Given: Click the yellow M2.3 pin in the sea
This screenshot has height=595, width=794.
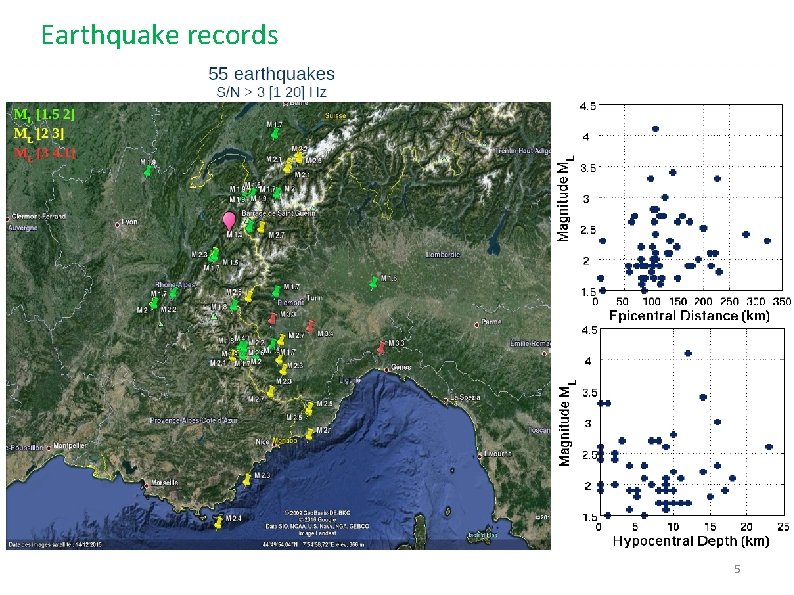Looking at the screenshot, I should point(247,480).
